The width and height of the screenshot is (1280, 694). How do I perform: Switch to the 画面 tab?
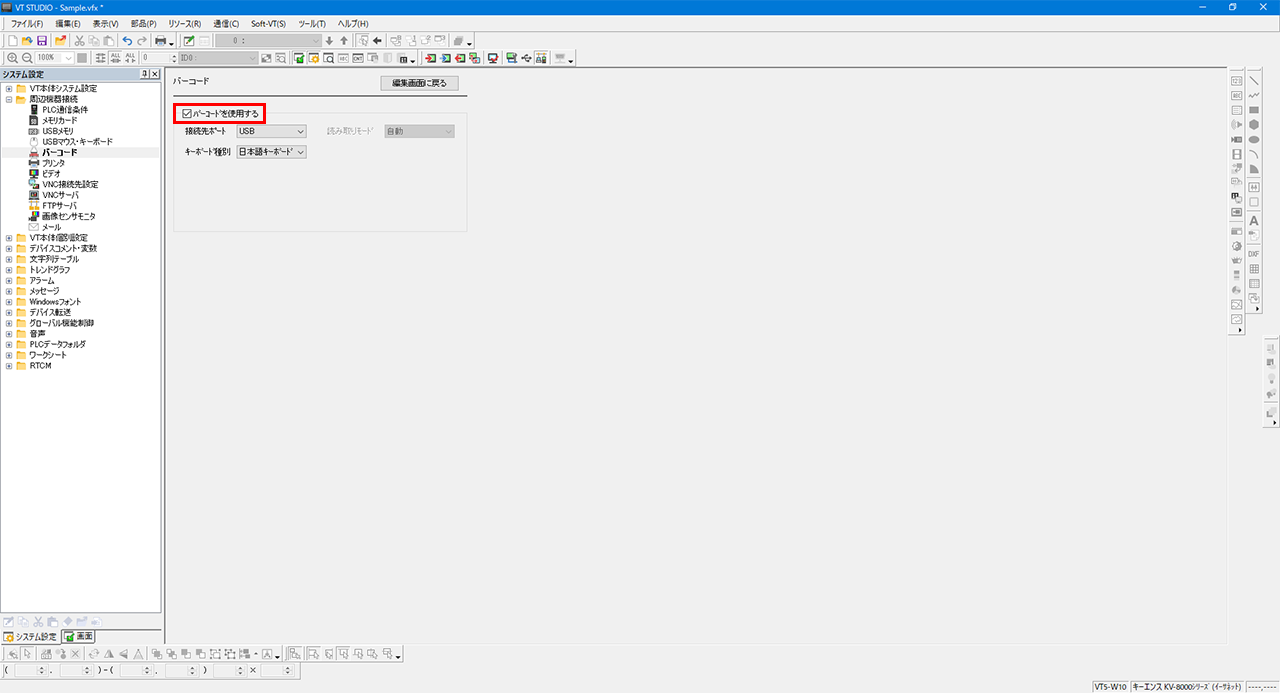[x=79, y=636]
